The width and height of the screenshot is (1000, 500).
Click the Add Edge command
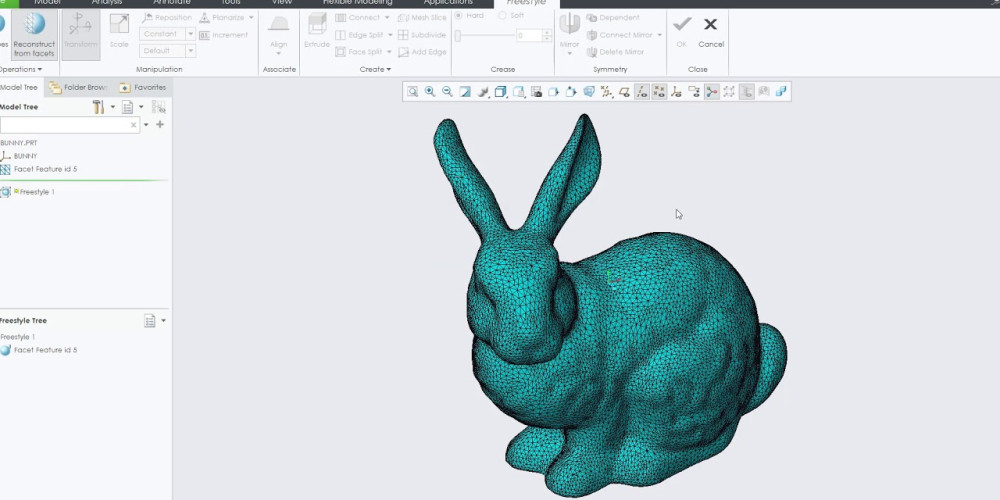click(422, 52)
